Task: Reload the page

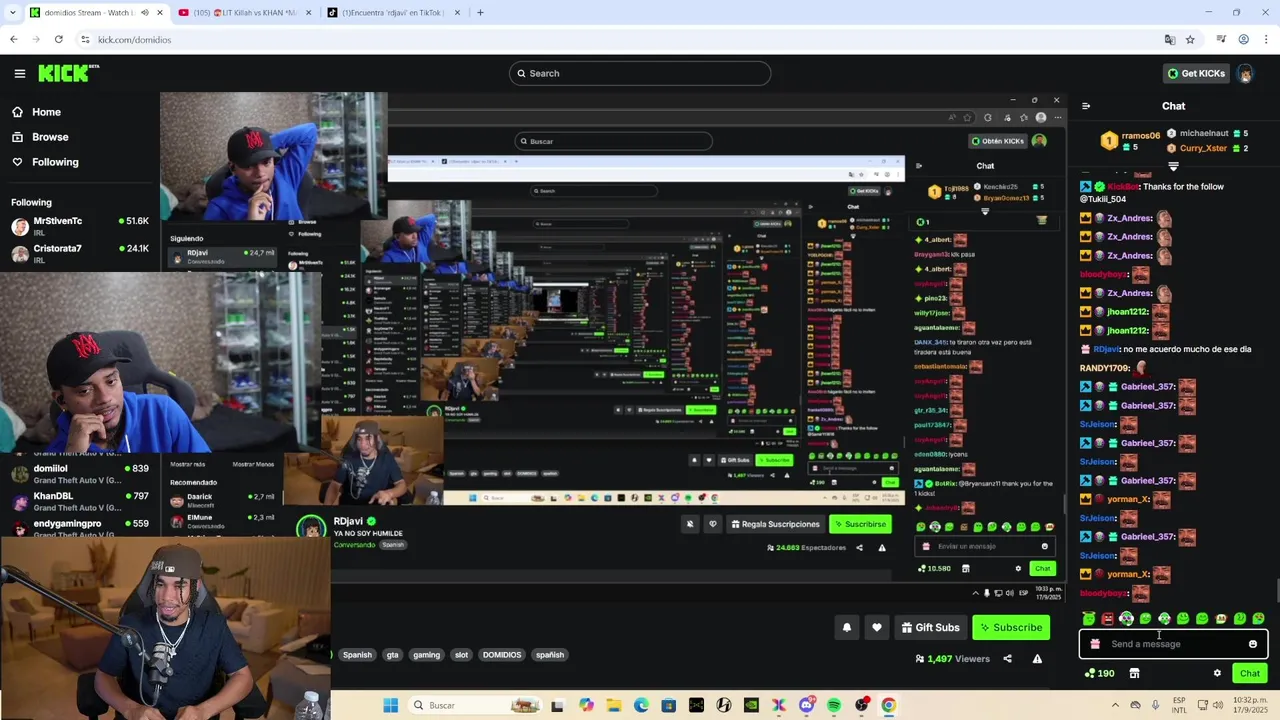Action: 59,40
